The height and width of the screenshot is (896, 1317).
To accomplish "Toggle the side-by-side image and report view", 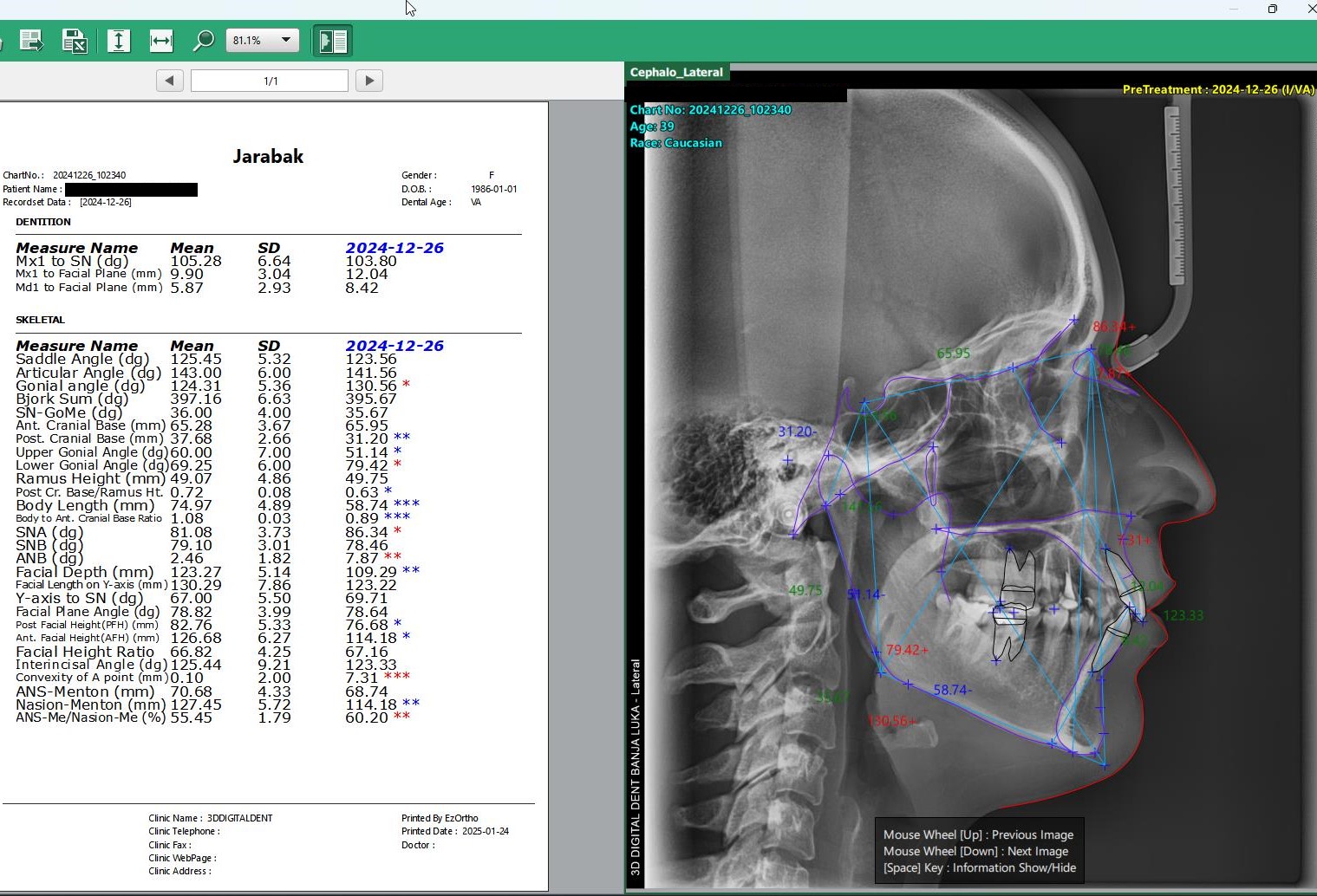I will (333, 41).
